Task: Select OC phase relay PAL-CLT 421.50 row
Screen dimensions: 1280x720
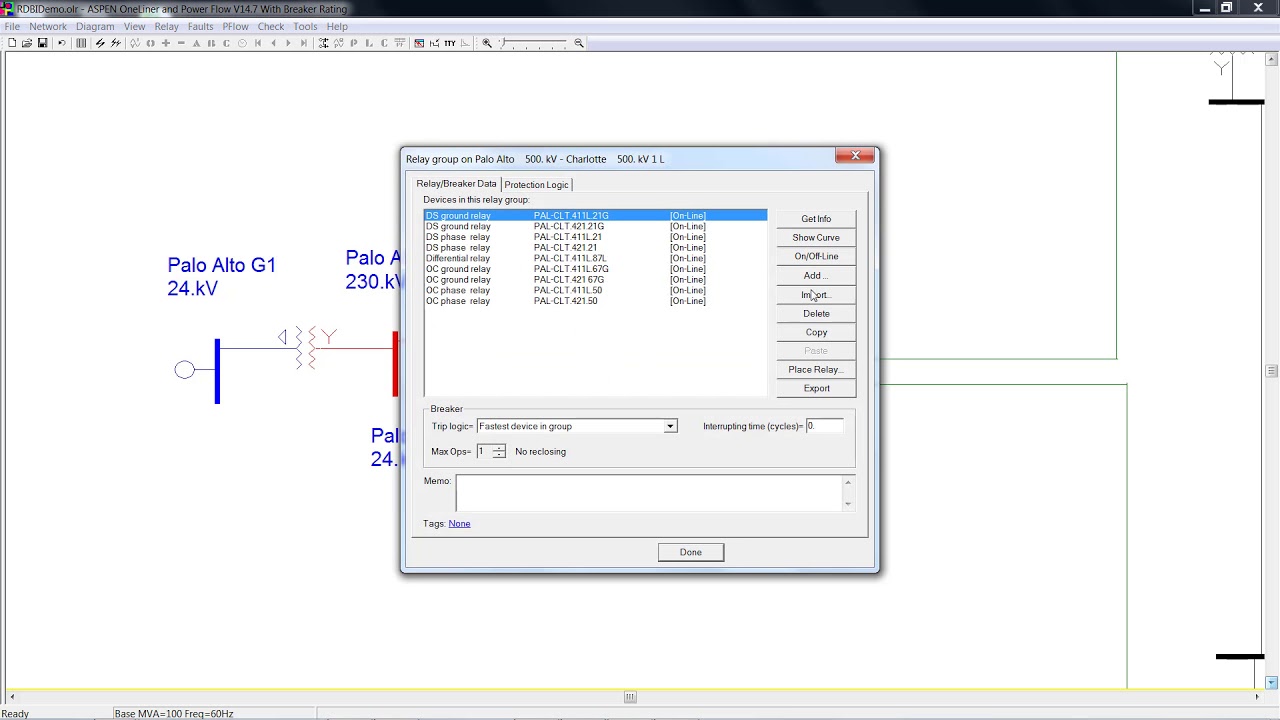Action: tap(595, 301)
